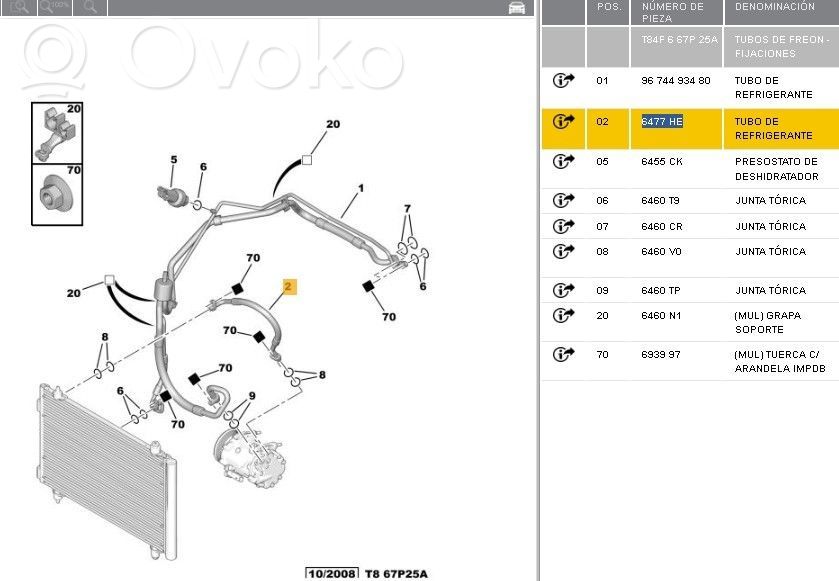Open info icon for row 20 Grapa Soporte
This screenshot has height=581, width=839.
point(563,315)
